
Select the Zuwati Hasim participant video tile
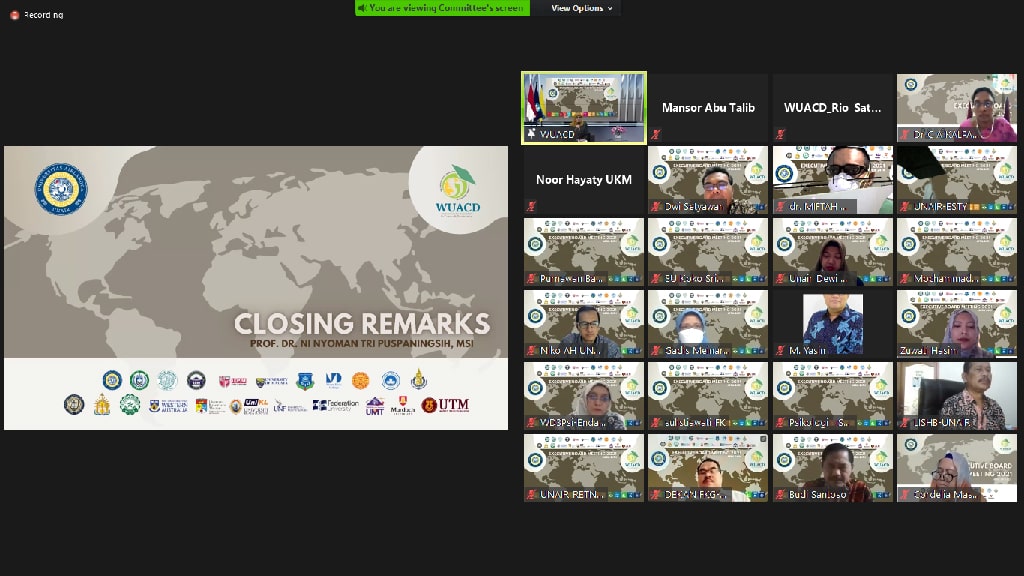pos(956,324)
